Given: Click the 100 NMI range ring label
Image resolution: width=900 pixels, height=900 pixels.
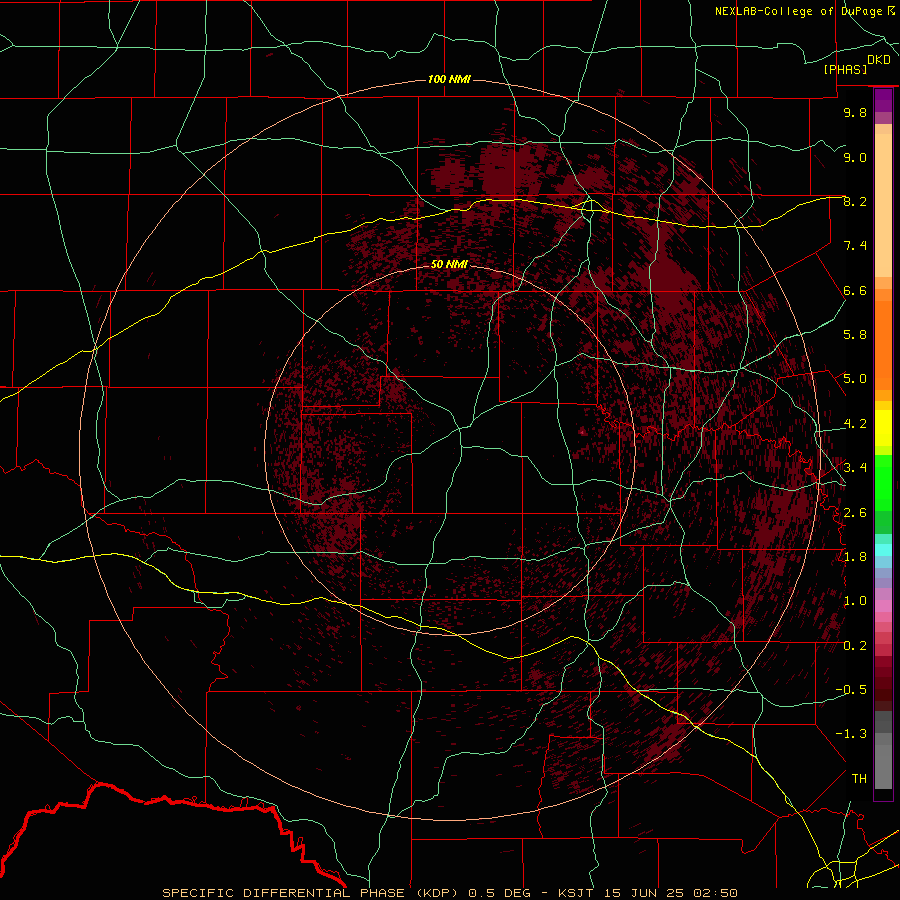Looking at the screenshot, I should tap(449, 79).
